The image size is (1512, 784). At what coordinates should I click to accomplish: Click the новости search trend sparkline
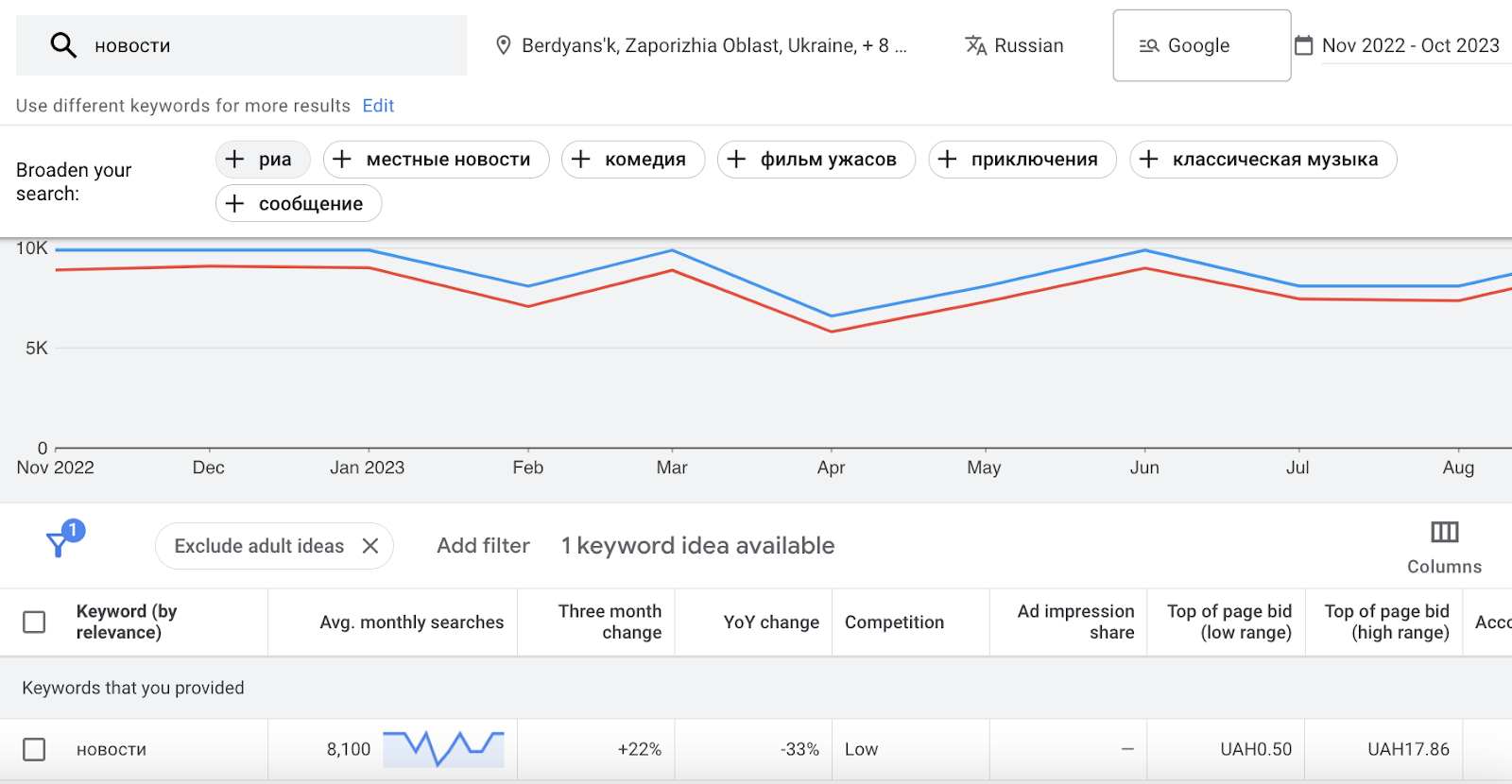pyautogui.click(x=443, y=748)
